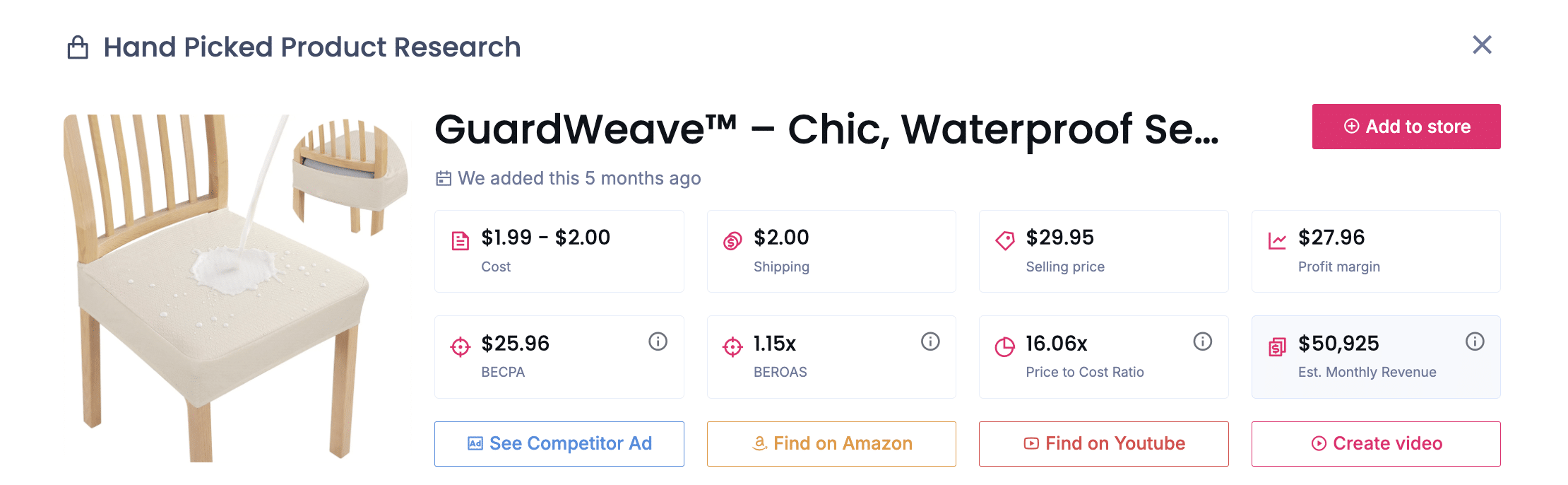Click the Price to Cost Ratio pie icon
This screenshot has height=485, width=1568.
[x=1004, y=347]
